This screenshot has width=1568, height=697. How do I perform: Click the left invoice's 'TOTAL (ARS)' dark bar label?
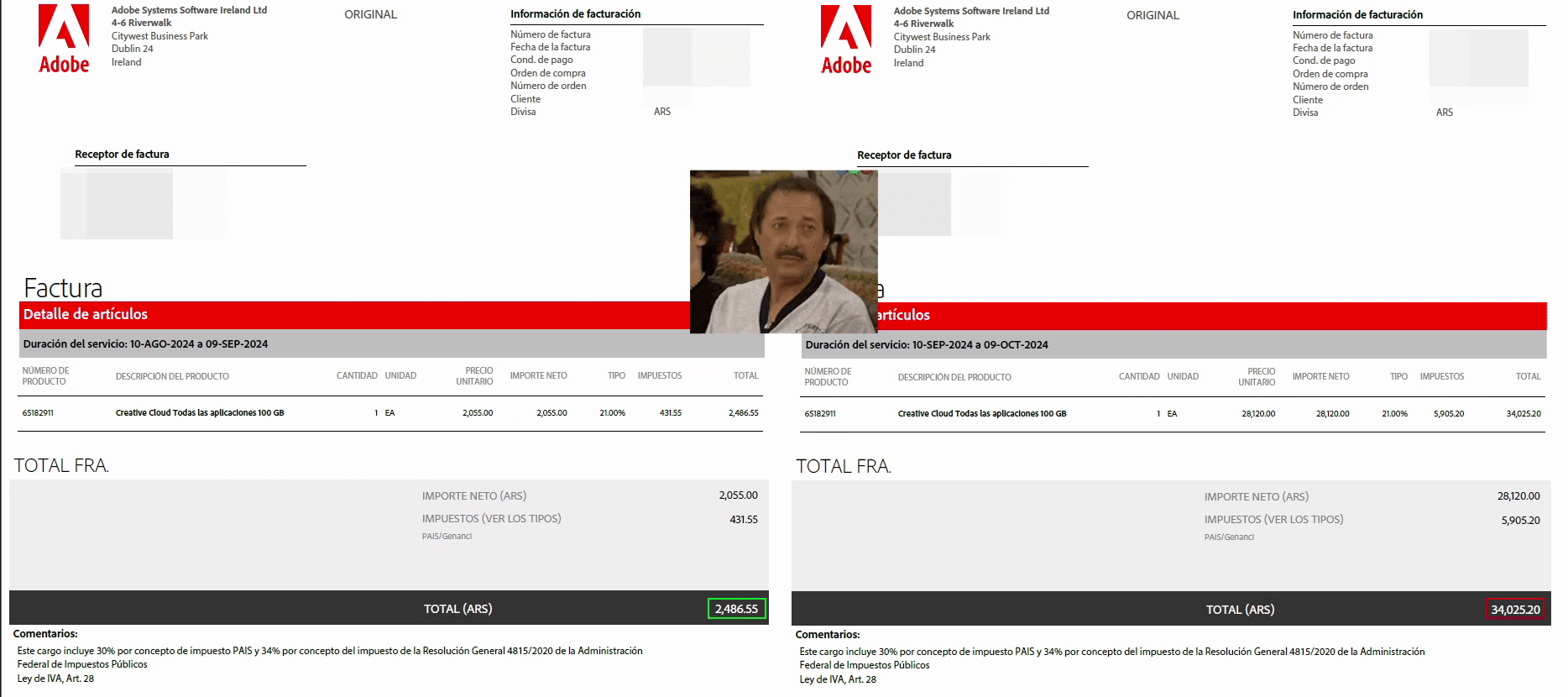coord(458,609)
